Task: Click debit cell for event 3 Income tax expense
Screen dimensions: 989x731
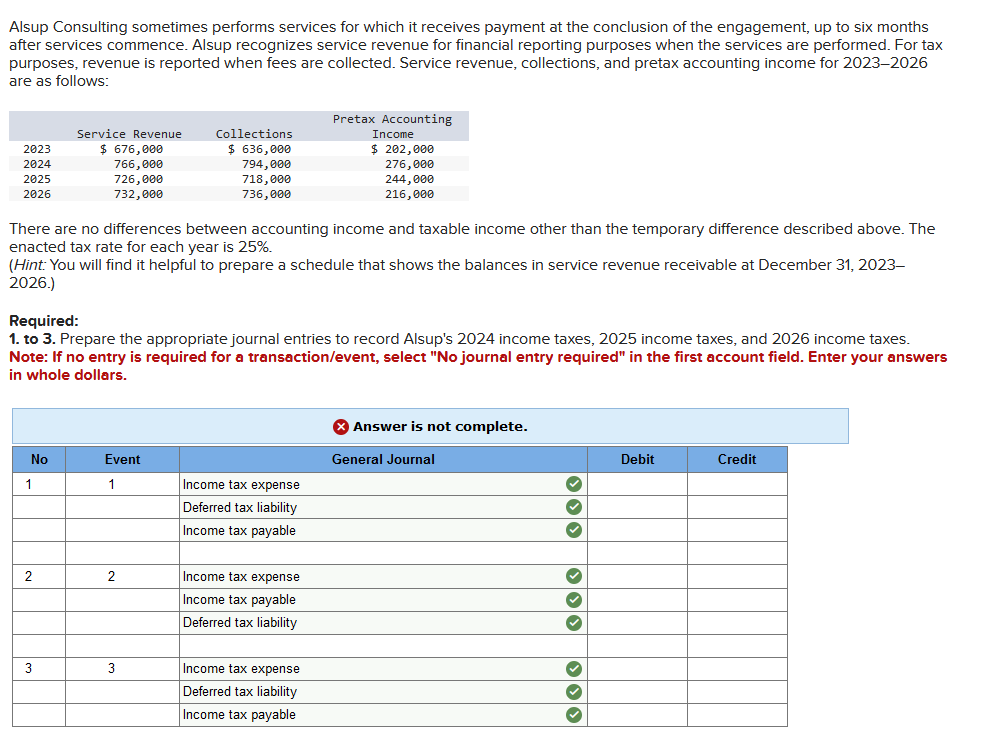Action: click(x=637, y=669)
